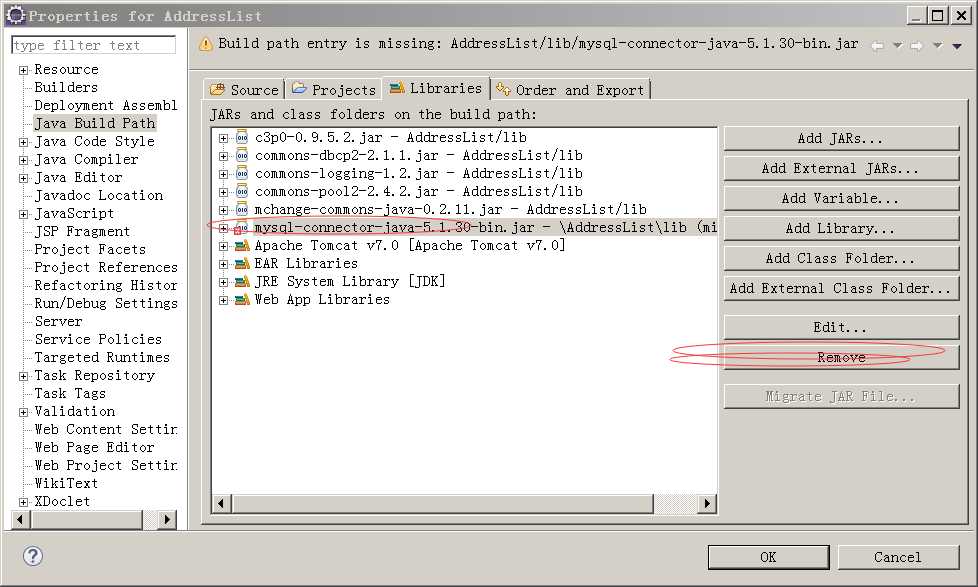Expand the Java Compiler node

(x=24, y=161)
